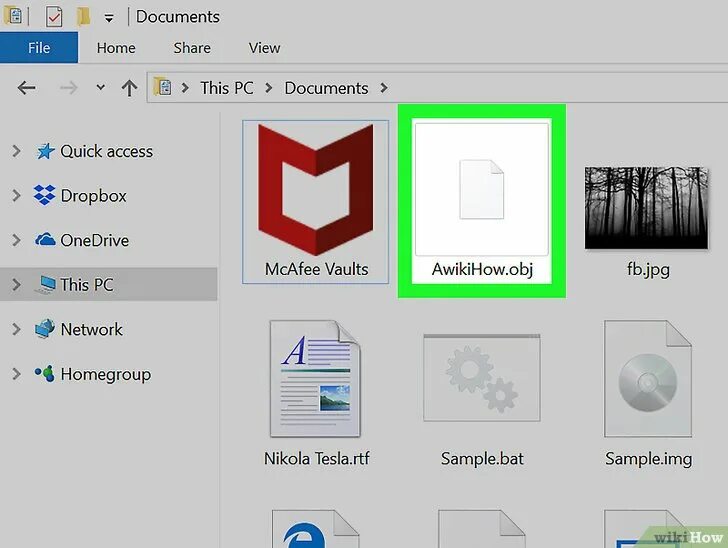The height and width of the screenshot is (548, 728).
Task: Click the New Folder icon in title bar
Action: tap(83, 16)
